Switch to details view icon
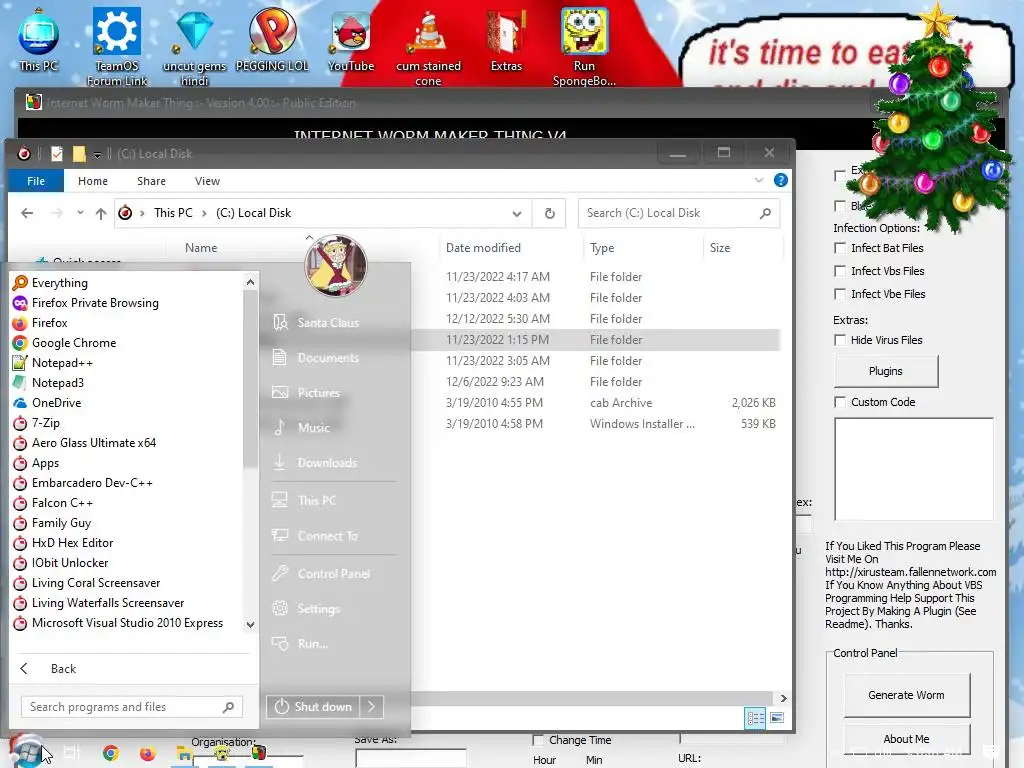The width and height of the screenshot is (1024, 768). (x=756, y=718)
